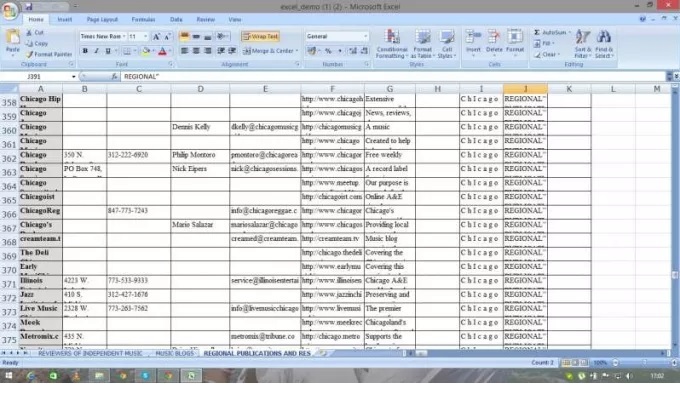
Task: Decrease the cell indent
Action: tap(221, 51)
